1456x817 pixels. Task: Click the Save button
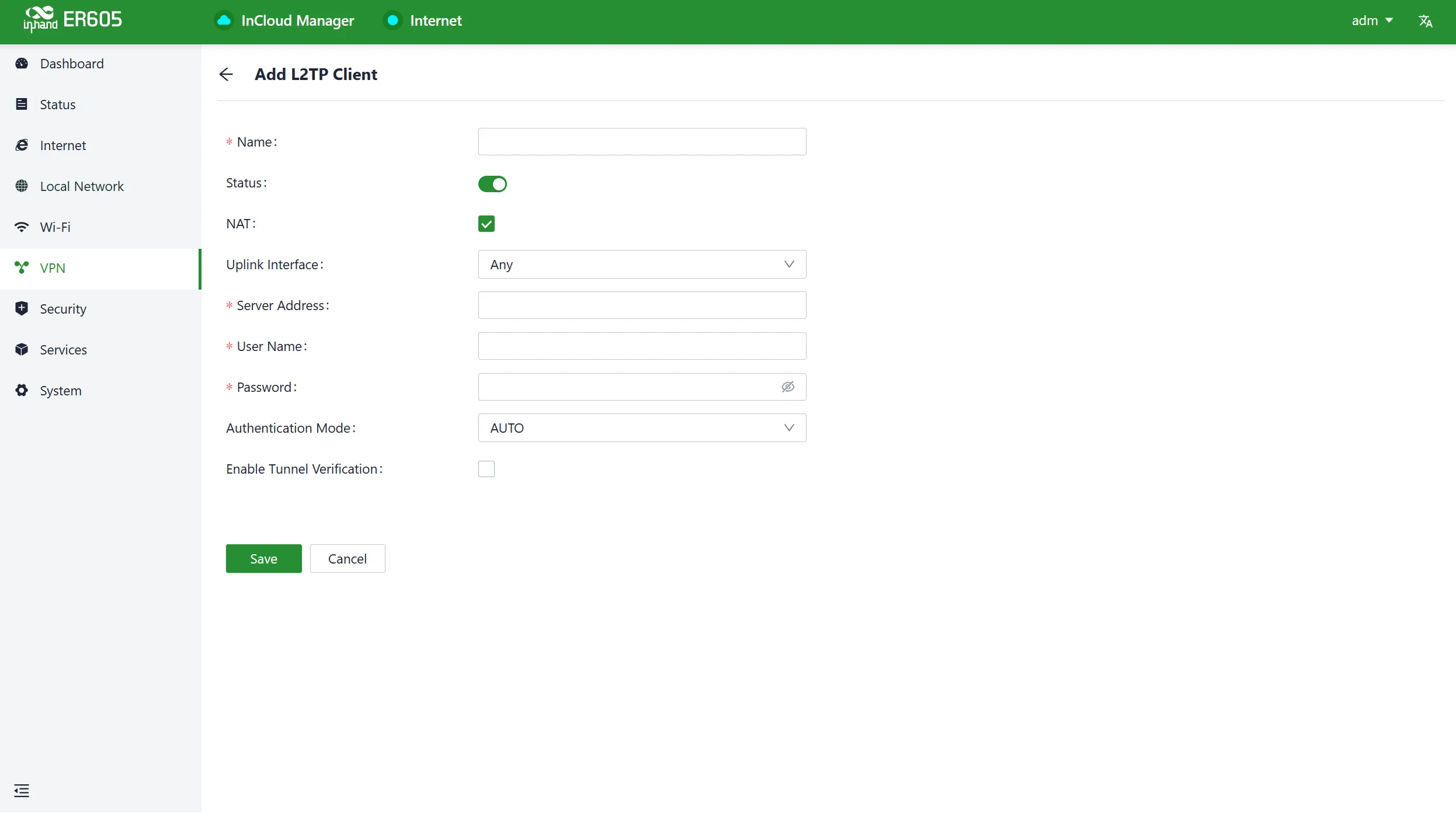tap(264, 559)
